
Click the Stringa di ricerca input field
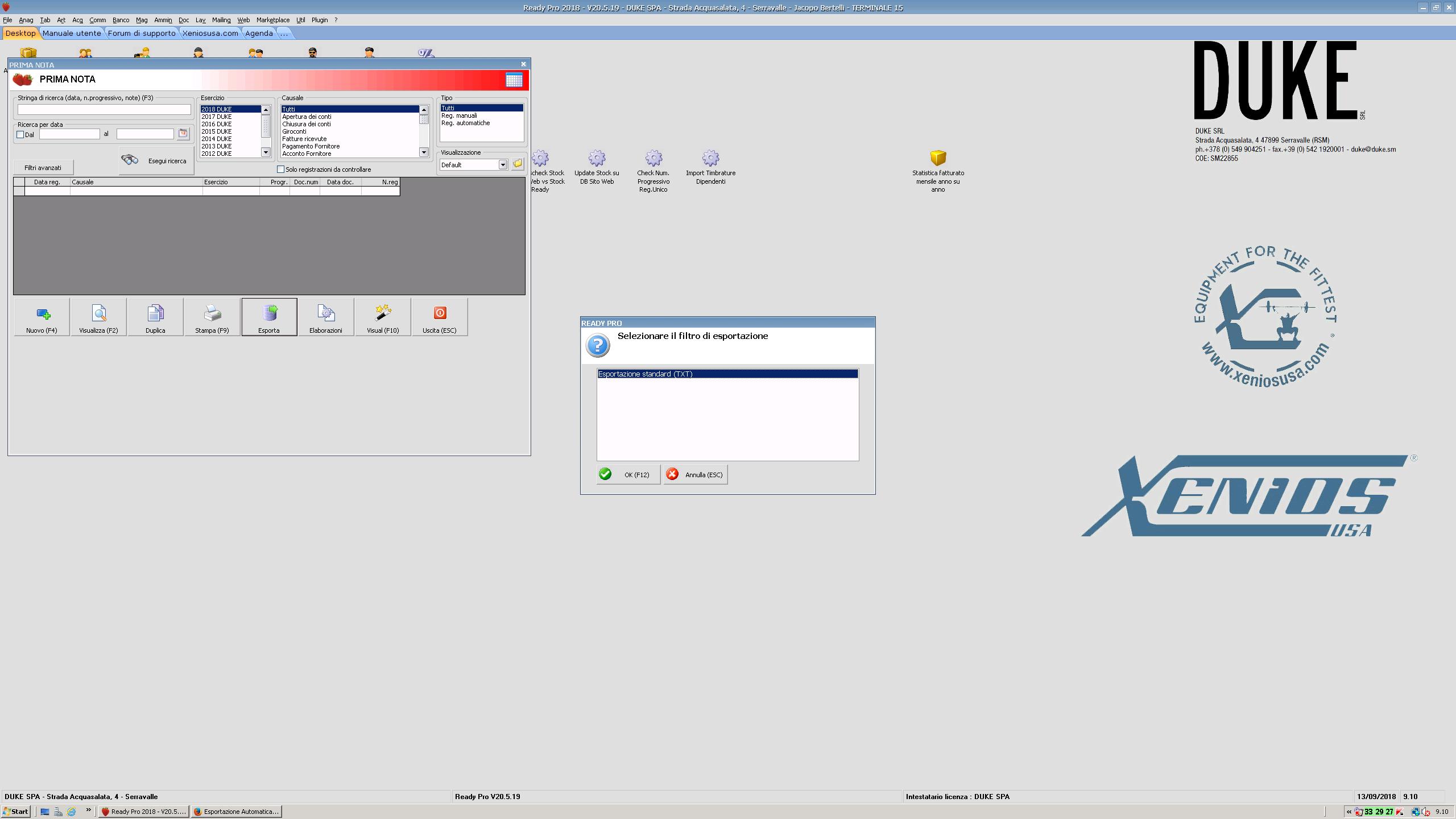pos(104,109)
